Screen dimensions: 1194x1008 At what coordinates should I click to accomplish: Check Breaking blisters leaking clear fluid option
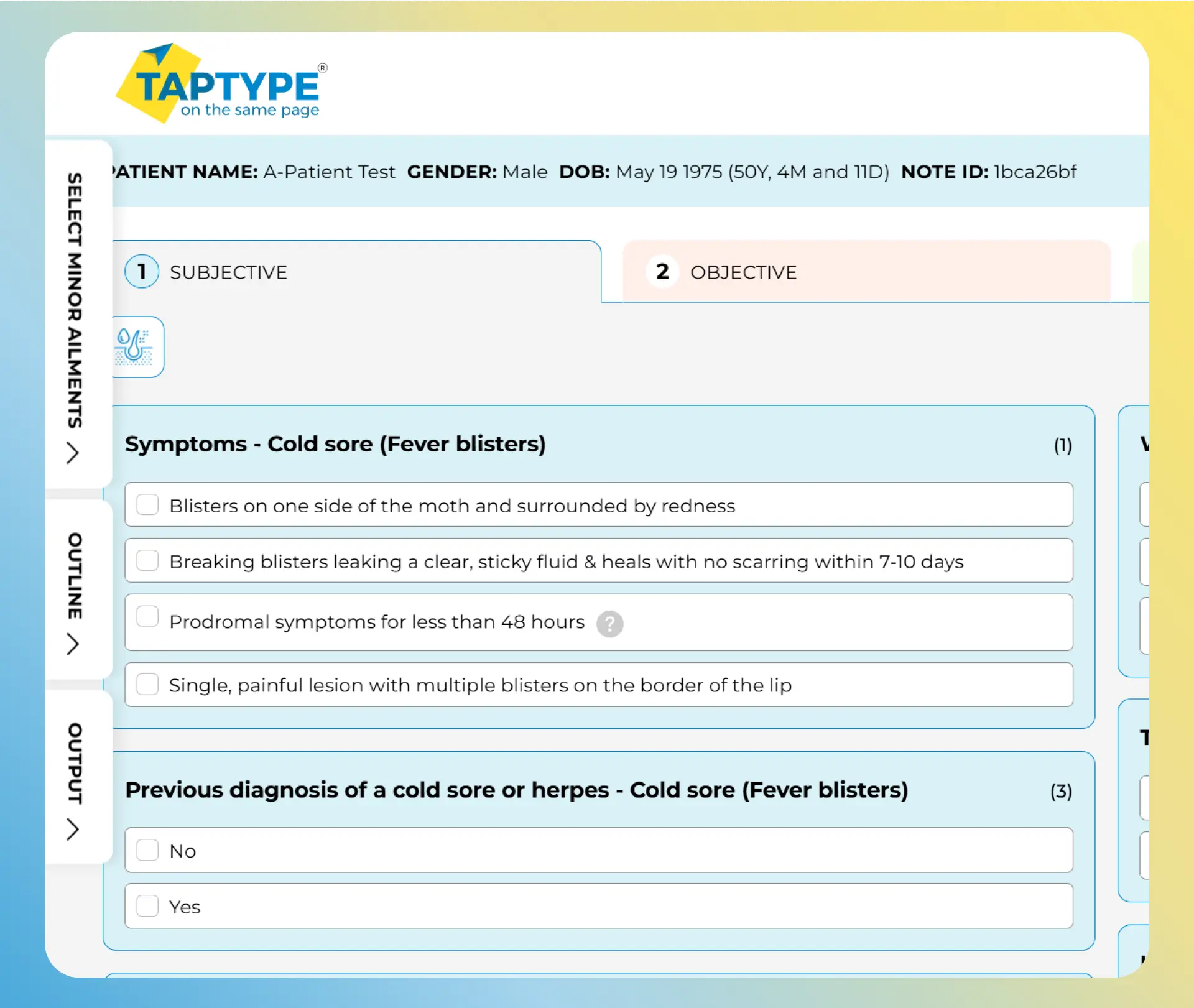pos(147,560)
